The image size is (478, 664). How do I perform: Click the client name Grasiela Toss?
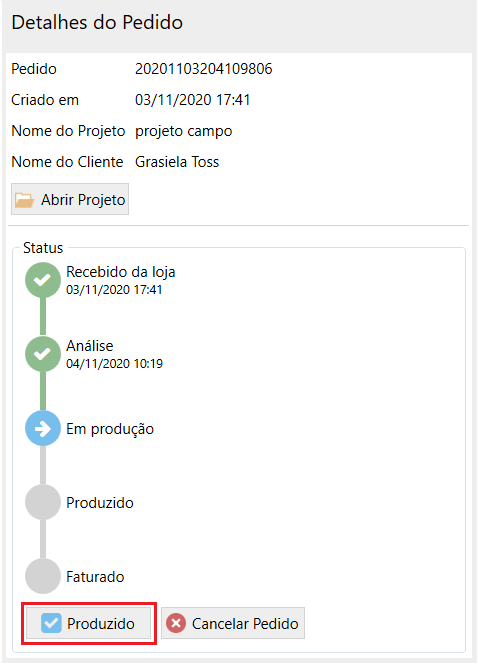click(x=177, y=162)
